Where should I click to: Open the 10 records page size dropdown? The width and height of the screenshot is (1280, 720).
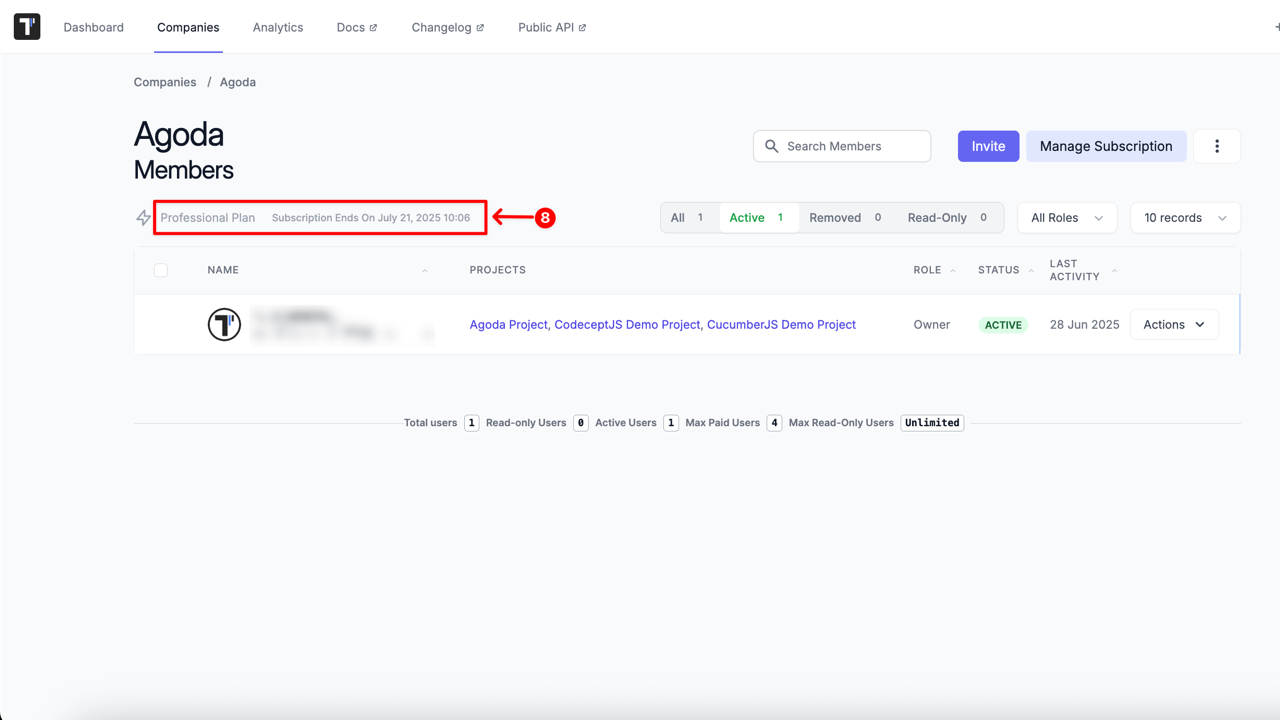pos(1184,218)
